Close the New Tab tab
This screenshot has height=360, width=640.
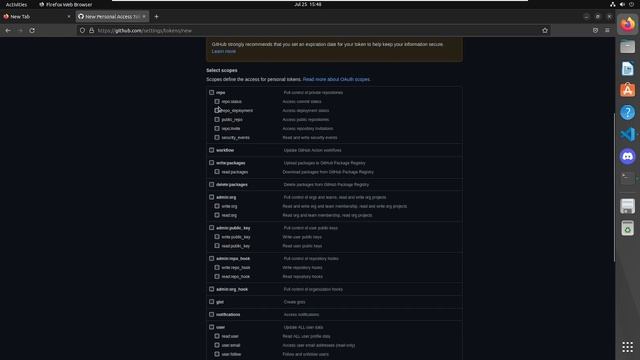[69, 17]
